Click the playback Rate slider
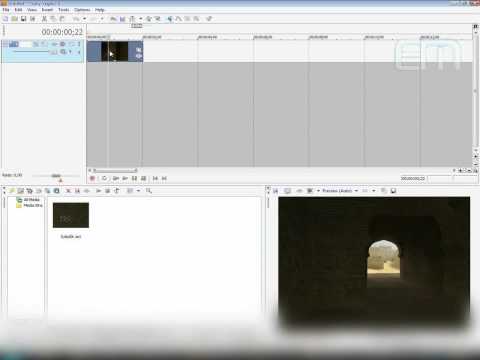Viewport: 480px width, 360px height. pyautogui.click(x=56, y=176)
